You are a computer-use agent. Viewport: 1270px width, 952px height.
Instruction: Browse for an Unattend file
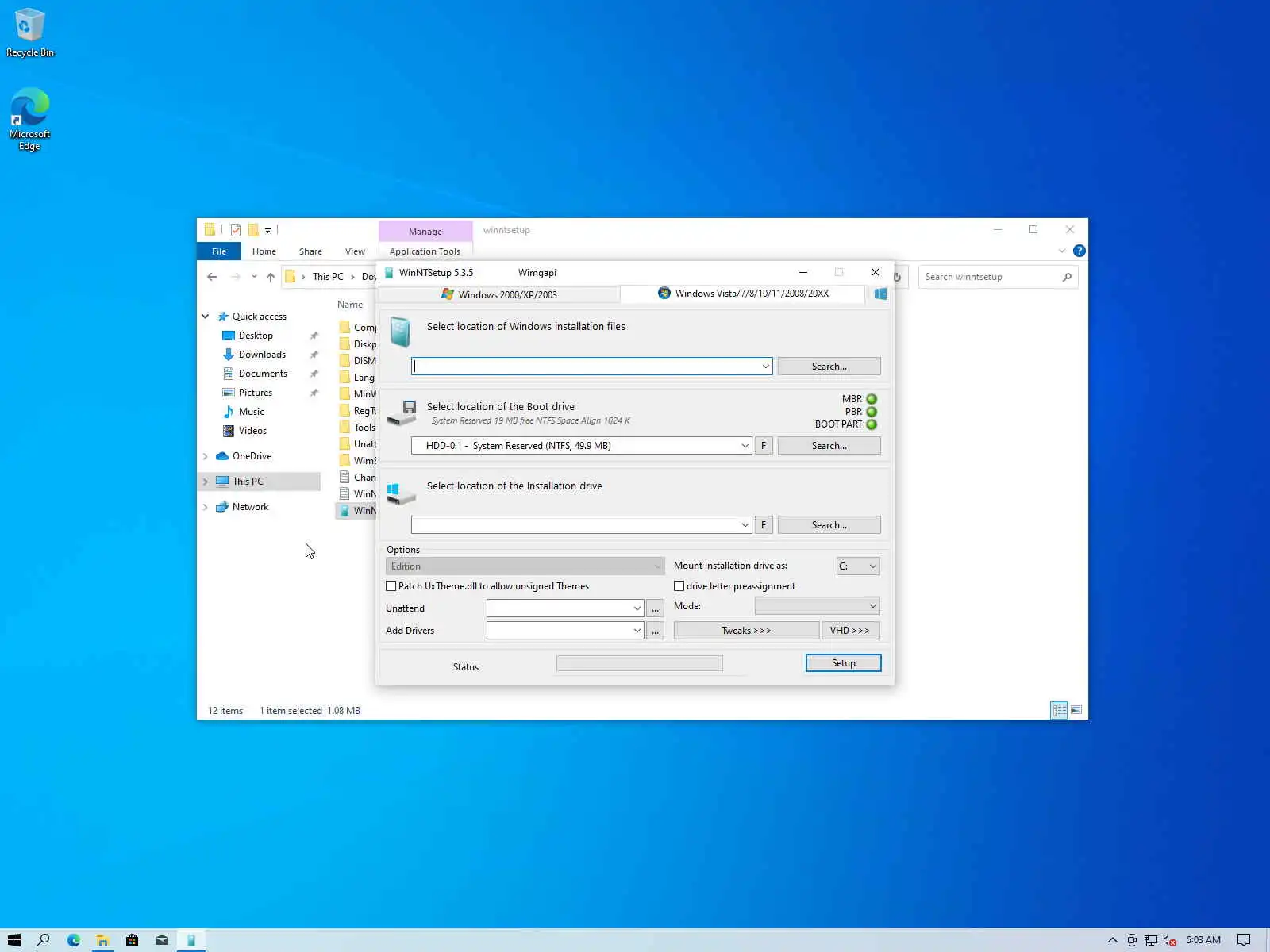(x=655, y=608)
